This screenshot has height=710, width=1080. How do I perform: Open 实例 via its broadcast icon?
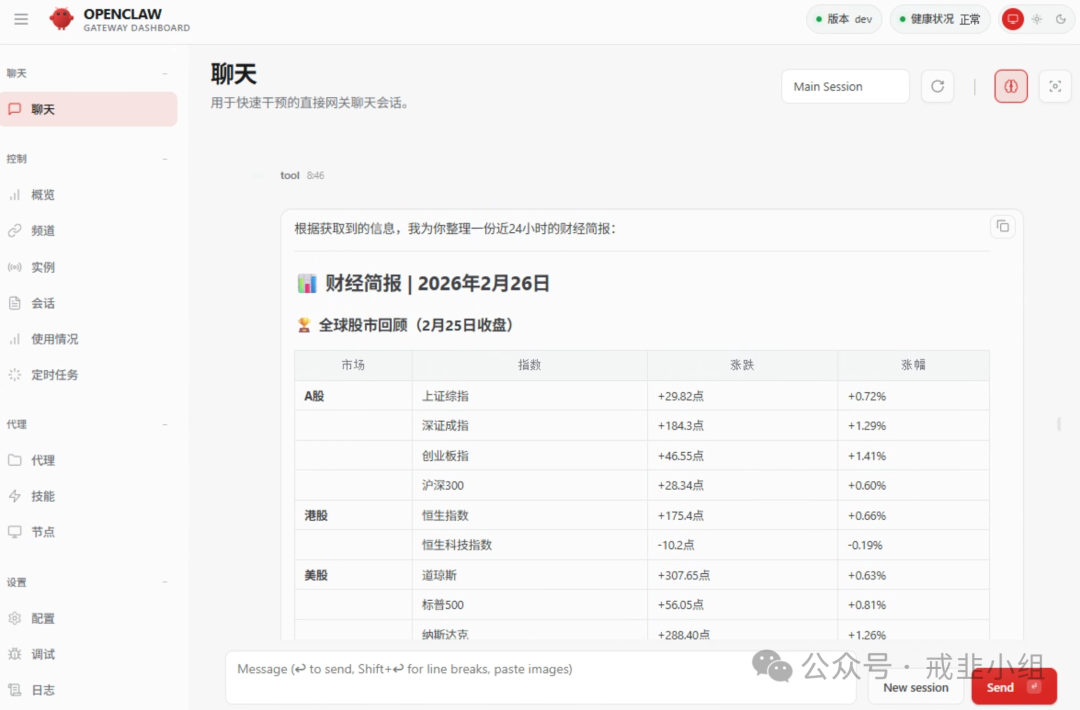click(x=15, y=267)
